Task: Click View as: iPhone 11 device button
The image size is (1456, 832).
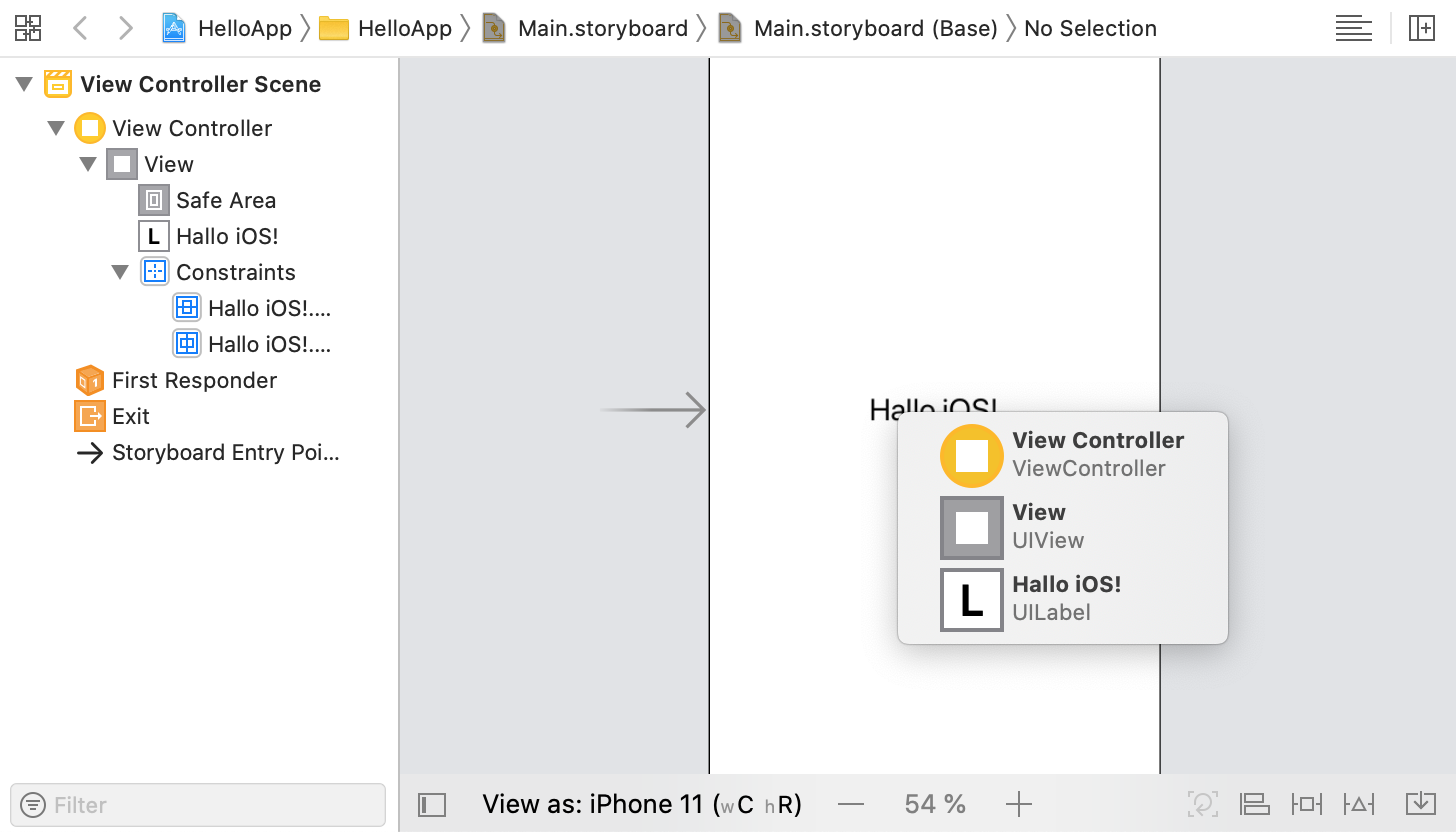Action: [x=642, y=804]
